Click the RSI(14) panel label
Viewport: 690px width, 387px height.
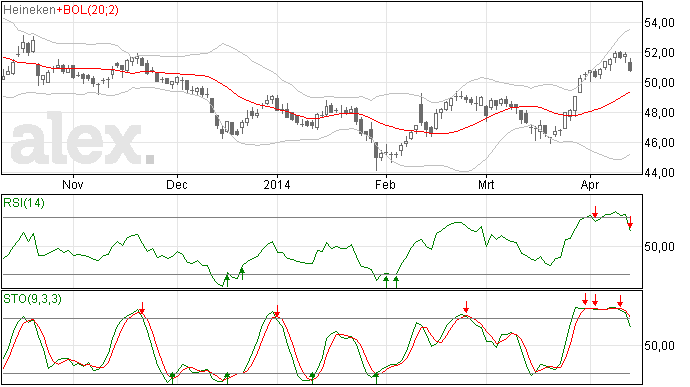(24, 203)
